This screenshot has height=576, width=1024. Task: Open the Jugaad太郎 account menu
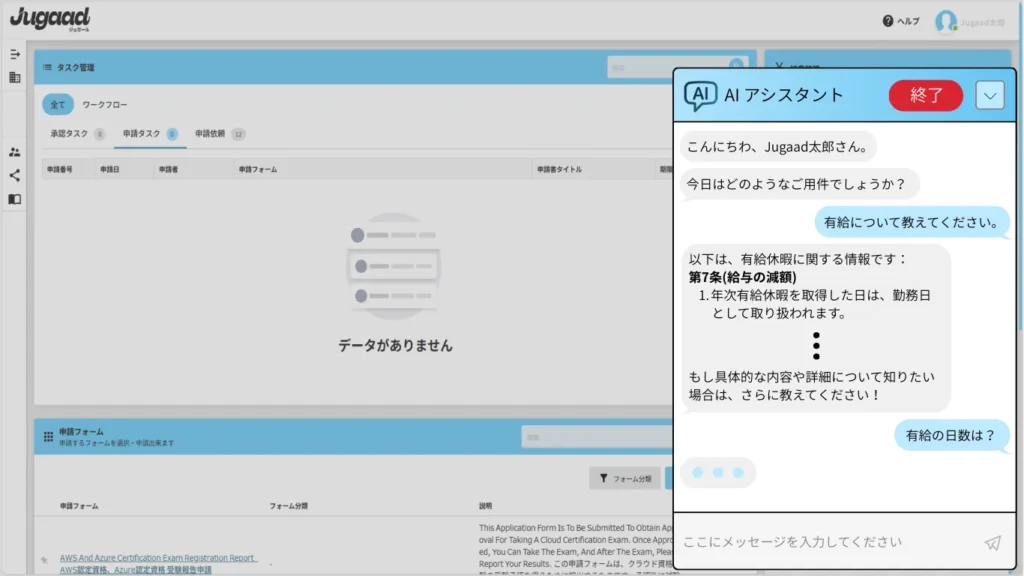click(982, 21)
